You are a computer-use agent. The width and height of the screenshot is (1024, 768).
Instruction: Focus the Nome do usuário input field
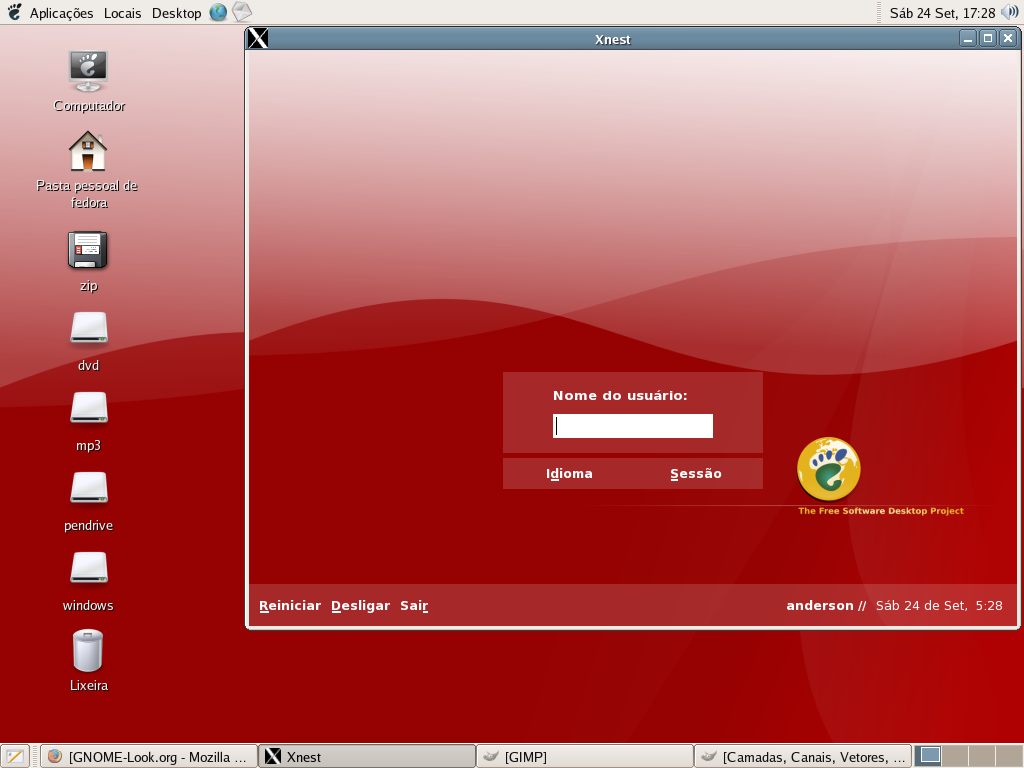[x=633, y=426]
